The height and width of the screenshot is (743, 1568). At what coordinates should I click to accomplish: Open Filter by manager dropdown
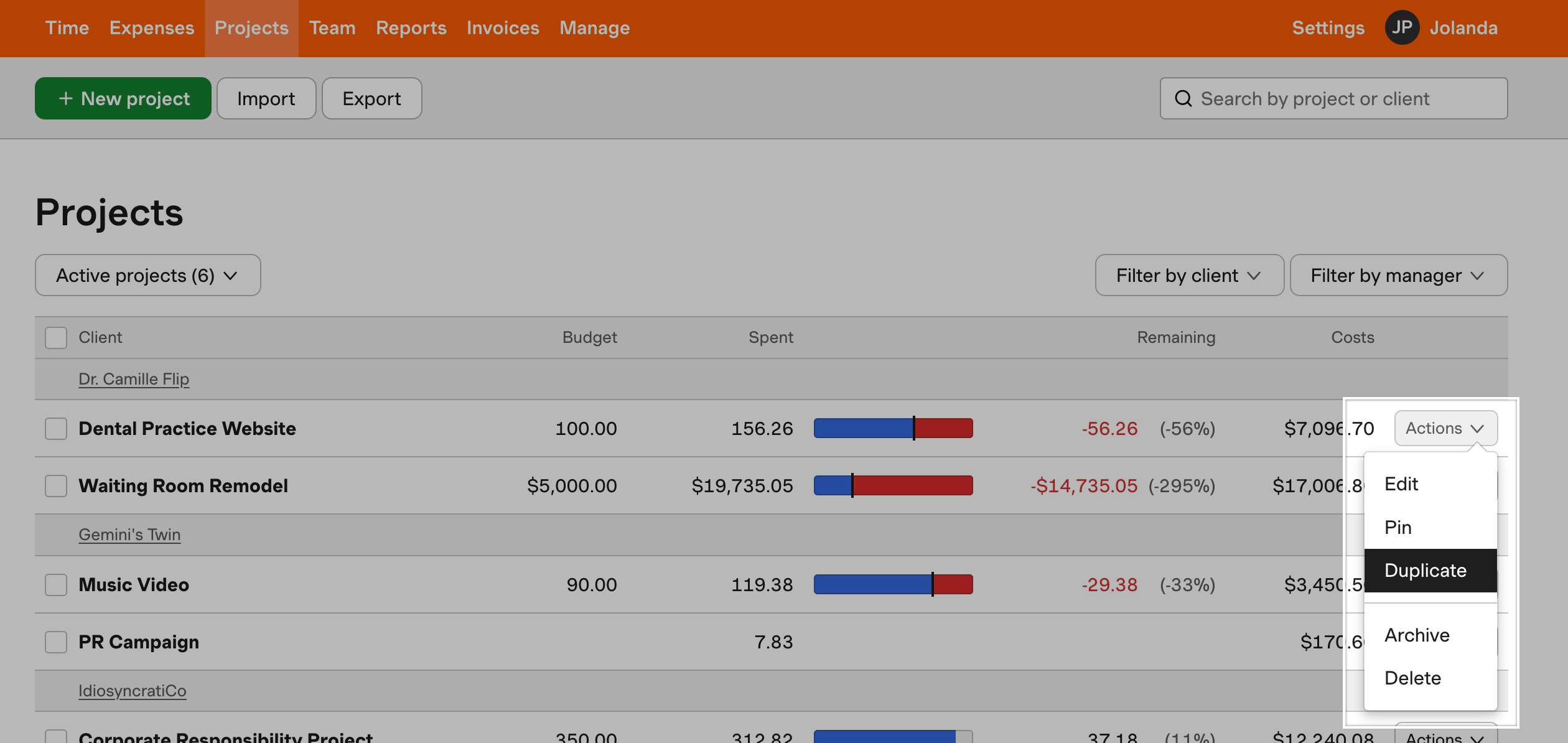click(1398, 276)
